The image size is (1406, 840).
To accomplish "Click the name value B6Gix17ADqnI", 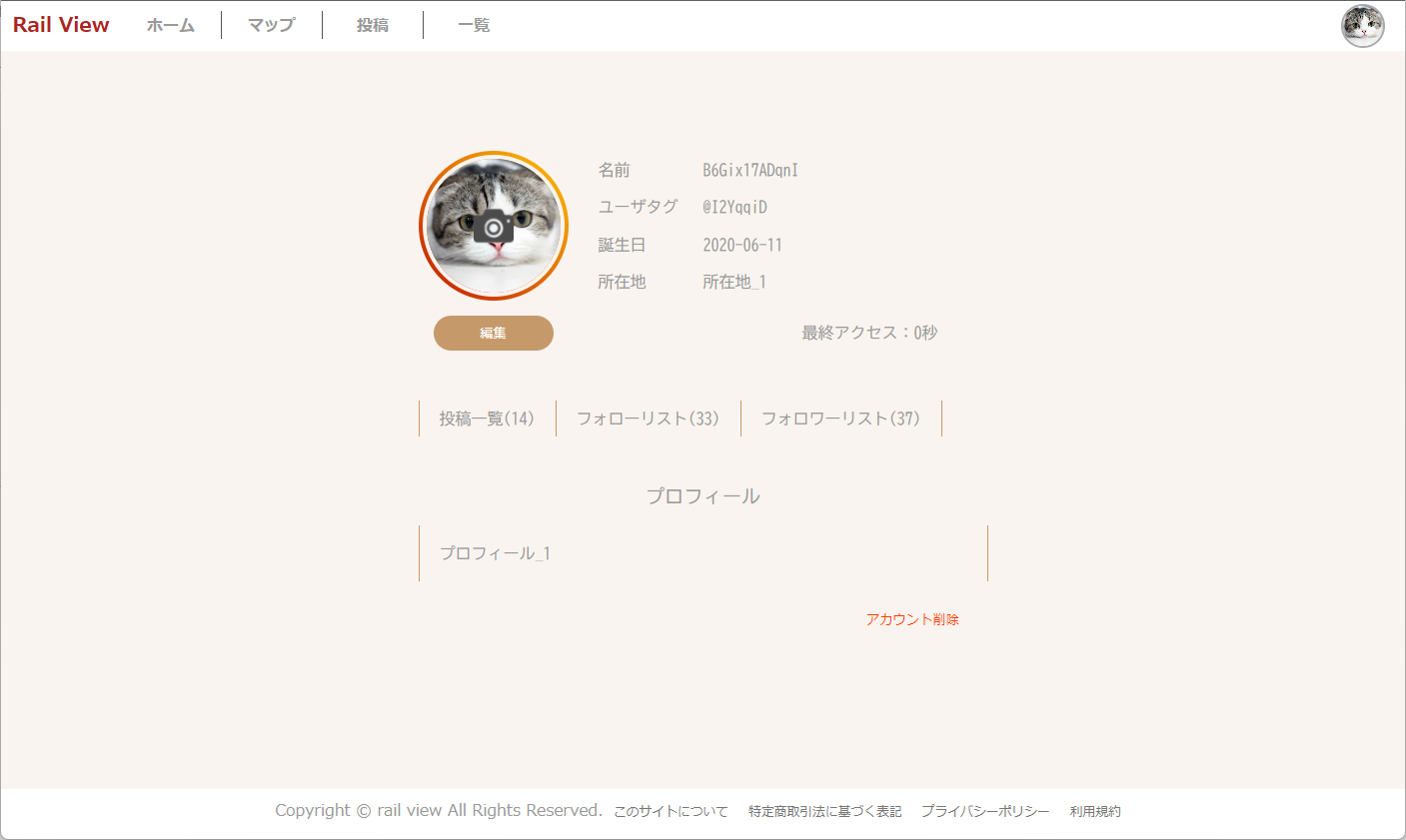I will click(x=750, y=170).
